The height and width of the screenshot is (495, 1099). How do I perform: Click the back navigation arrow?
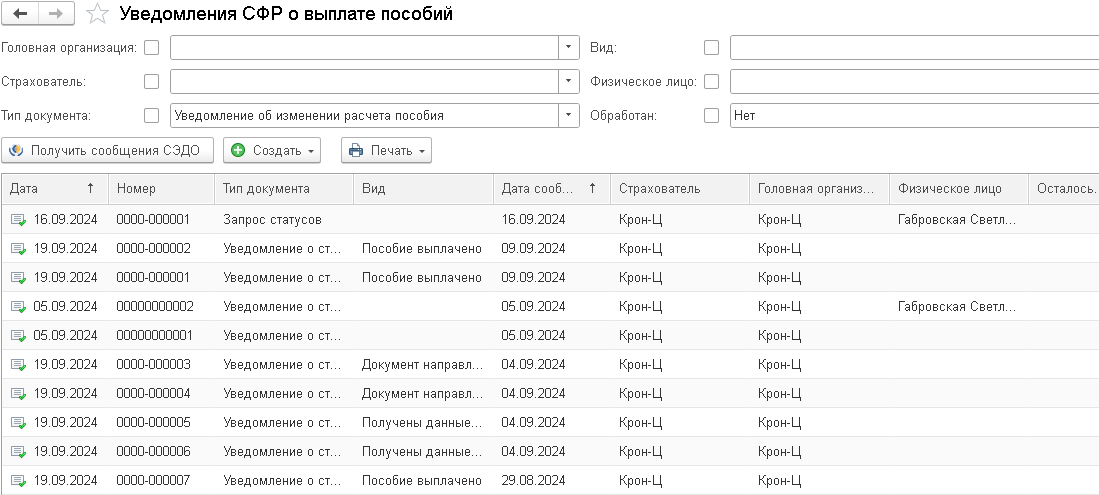click(x=20, y=14)
